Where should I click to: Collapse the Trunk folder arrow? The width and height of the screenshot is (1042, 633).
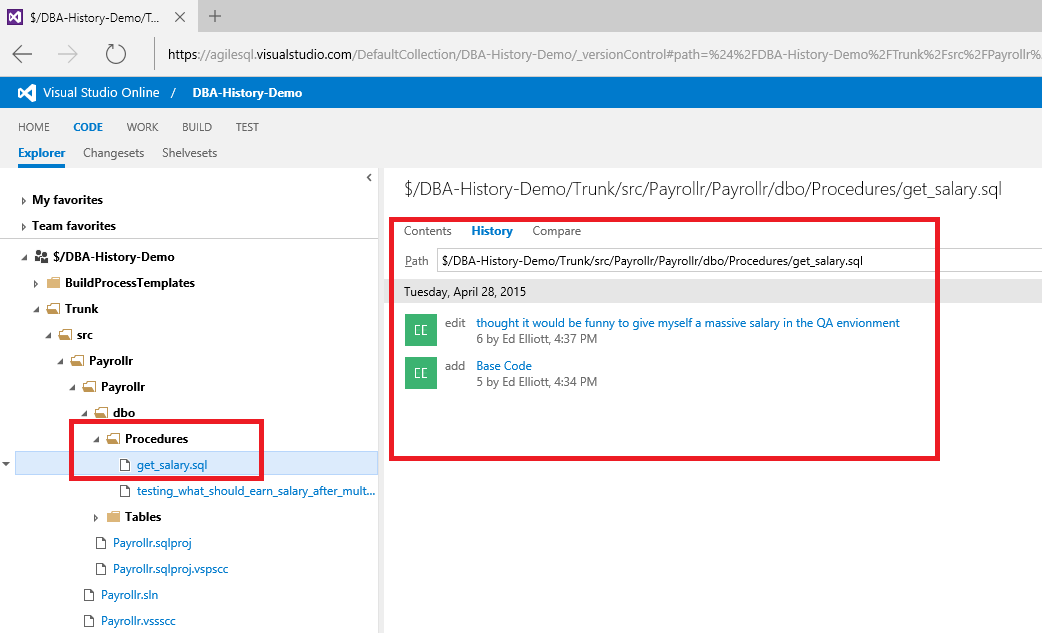click(x=37, y=310)
